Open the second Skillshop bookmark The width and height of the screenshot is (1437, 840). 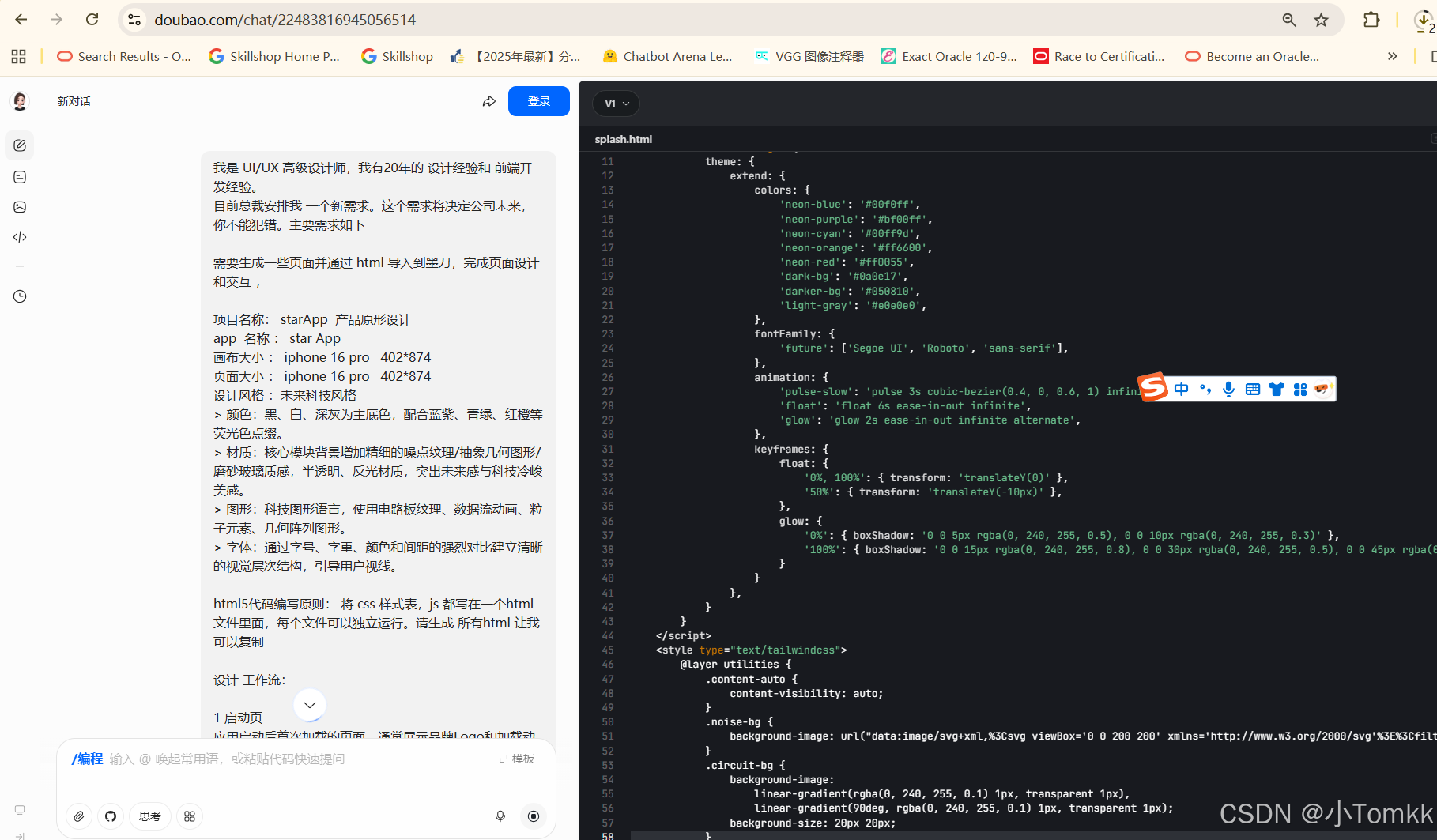(x=398, y=56)
